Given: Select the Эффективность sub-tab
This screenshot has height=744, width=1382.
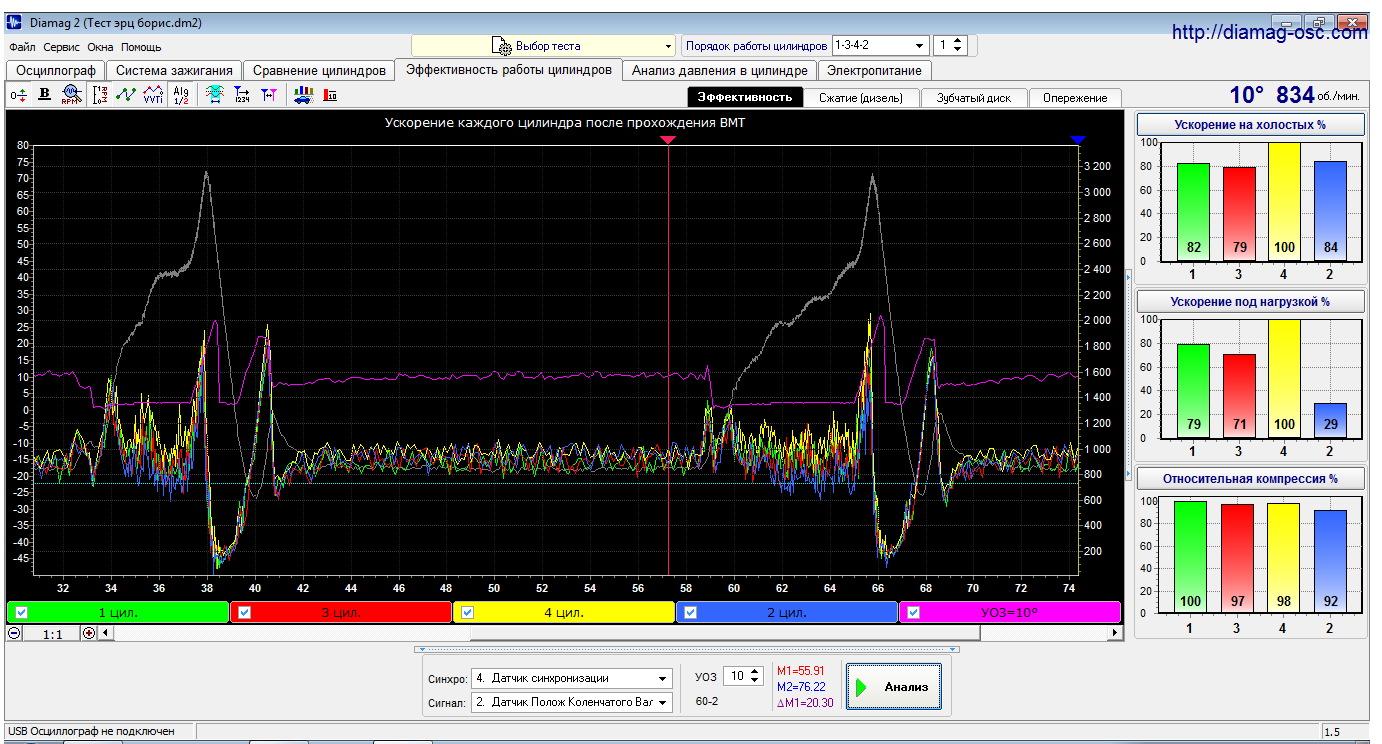Looking at the screenshot, I should (x=745, y=97).
